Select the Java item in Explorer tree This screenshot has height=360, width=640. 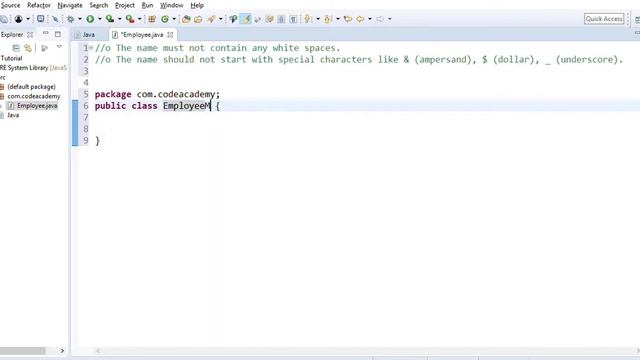13,115
